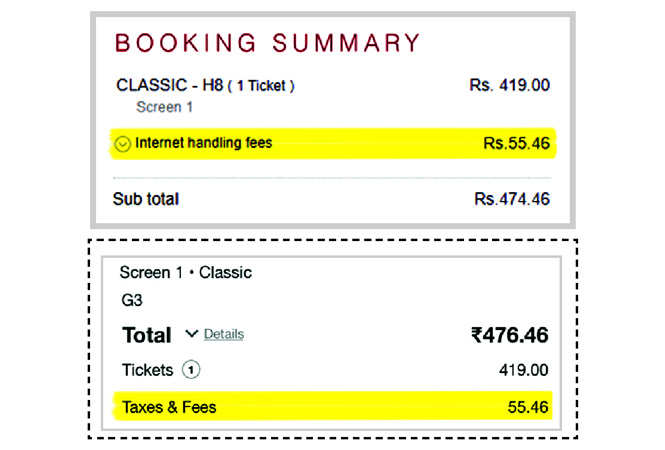Screen dimensions: 665x450
Task: Click the BOOKING SUMMARY heading
Action: point(268,43)
